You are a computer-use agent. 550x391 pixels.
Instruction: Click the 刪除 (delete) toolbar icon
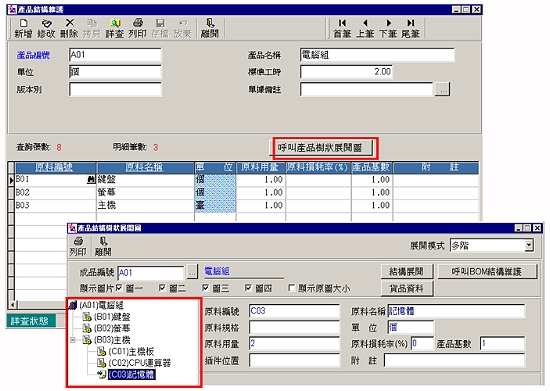(x=69, y=28)
